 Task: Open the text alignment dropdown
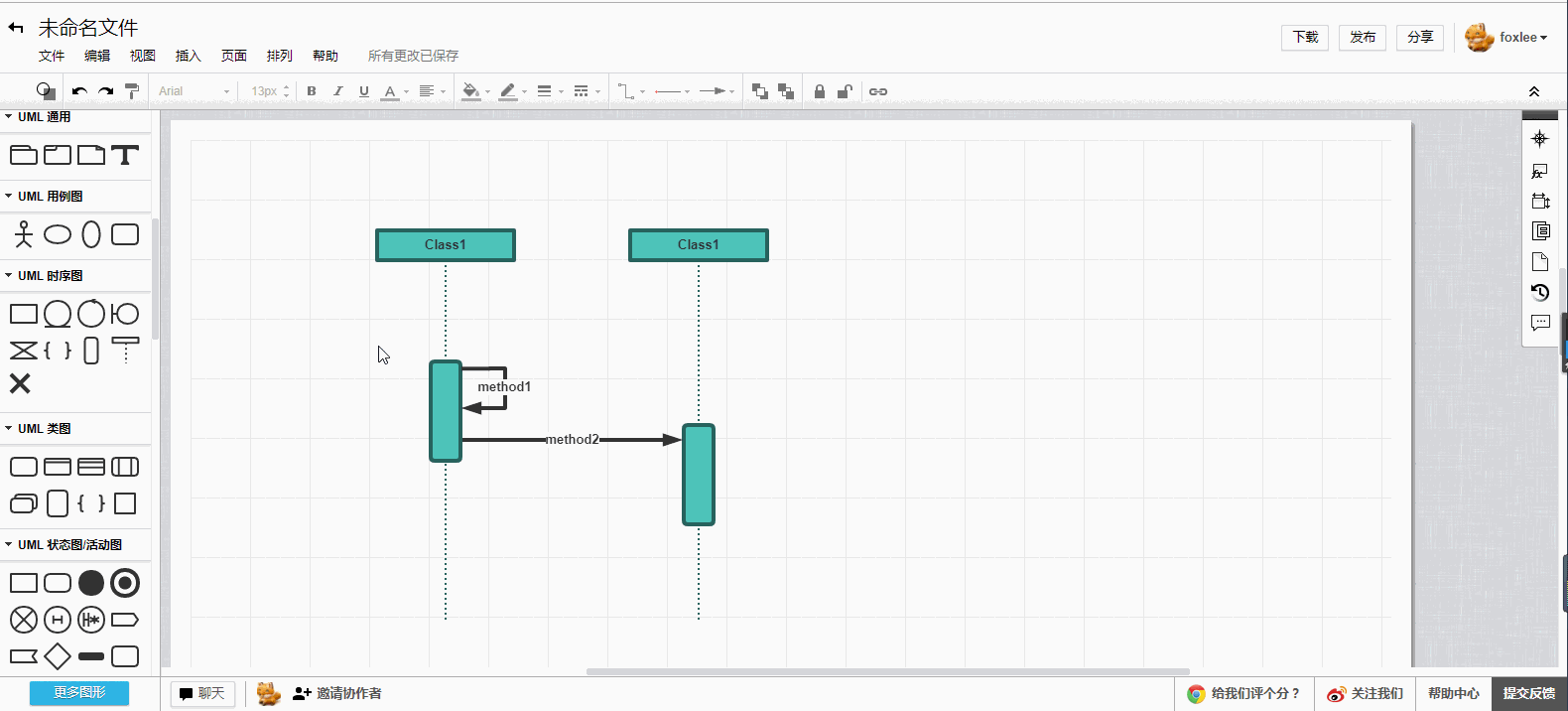pyautogui.click(x=432, y=91)
